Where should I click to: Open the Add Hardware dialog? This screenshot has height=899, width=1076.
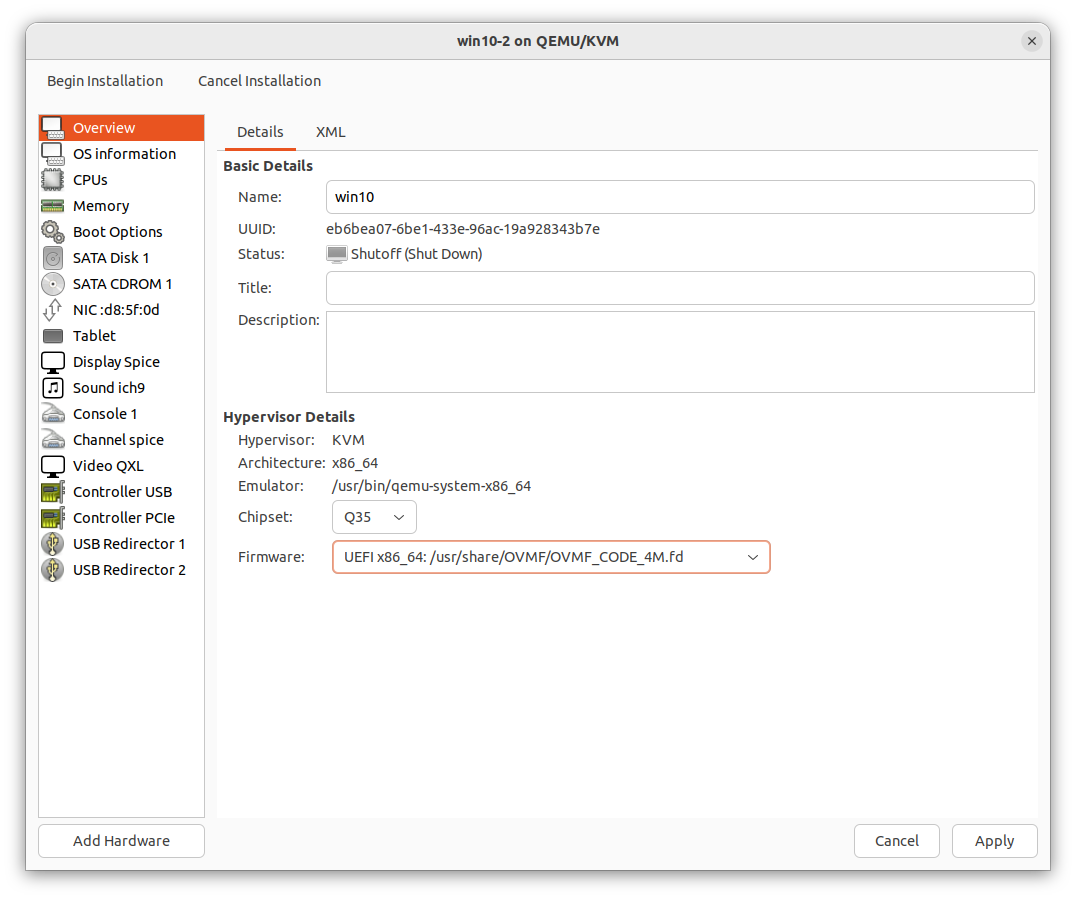120,841
